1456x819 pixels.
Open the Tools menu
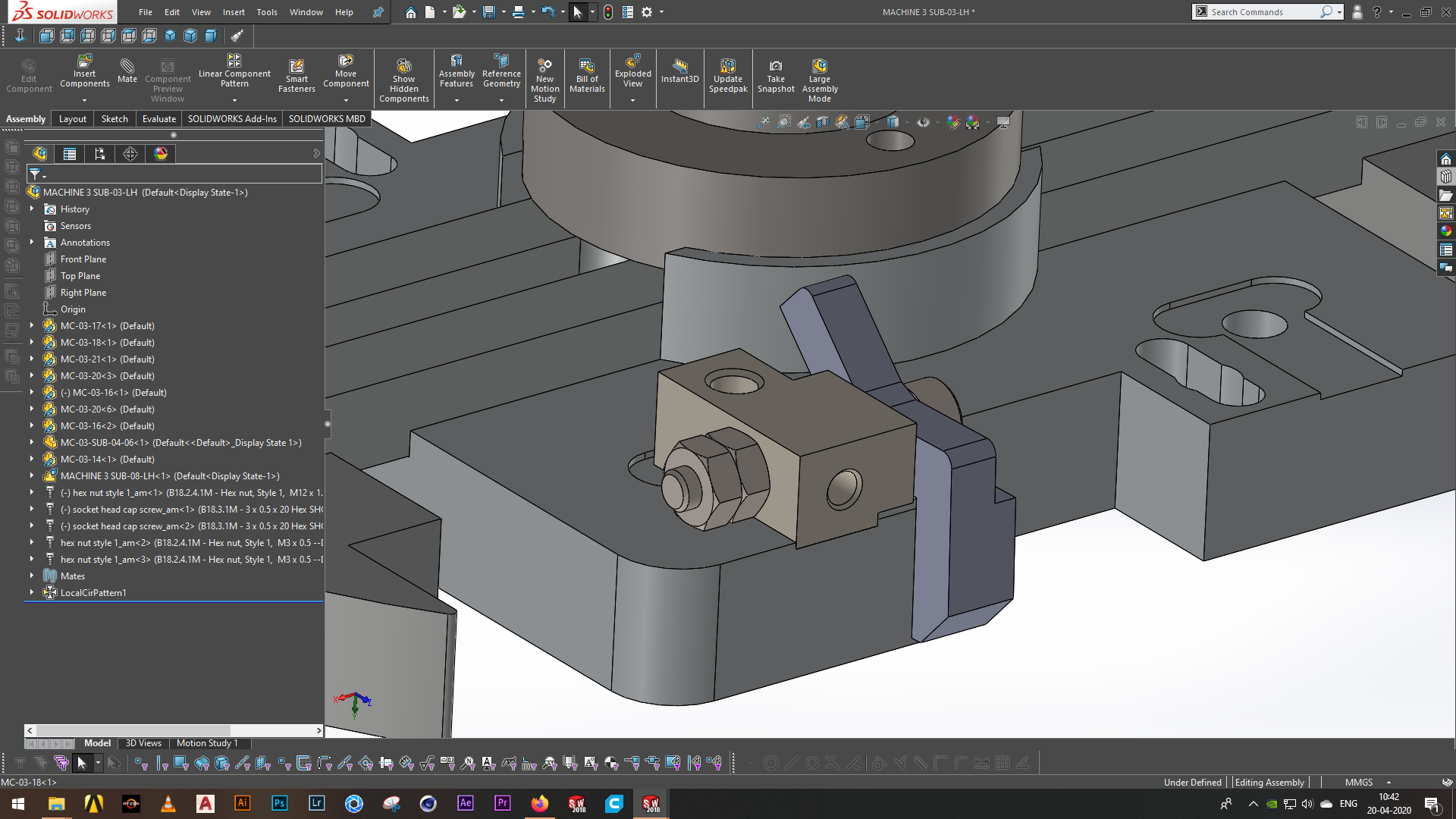267,12
